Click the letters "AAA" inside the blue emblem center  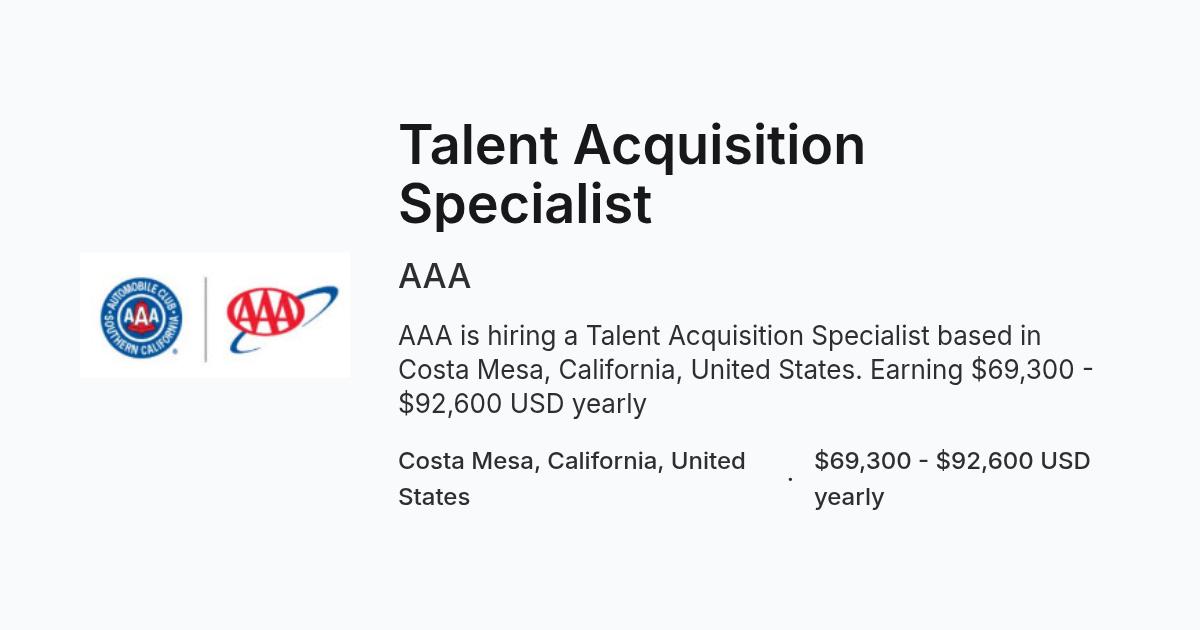[142, 318]
